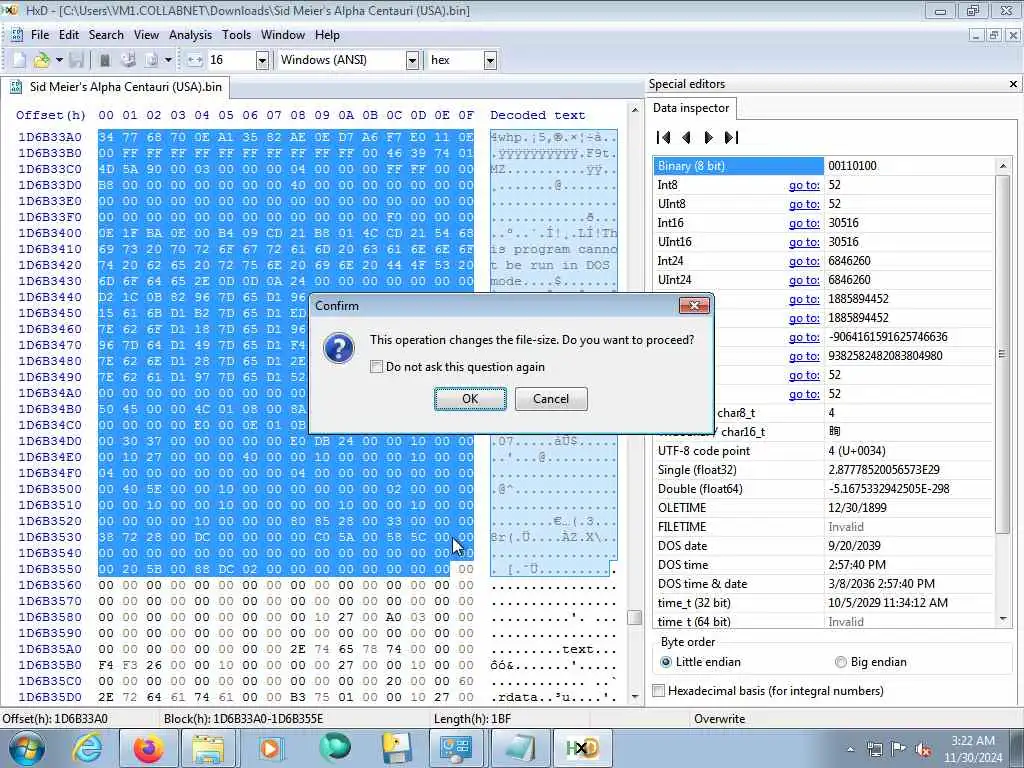
Task: Open the Window menu
Action: pos(283,35)
